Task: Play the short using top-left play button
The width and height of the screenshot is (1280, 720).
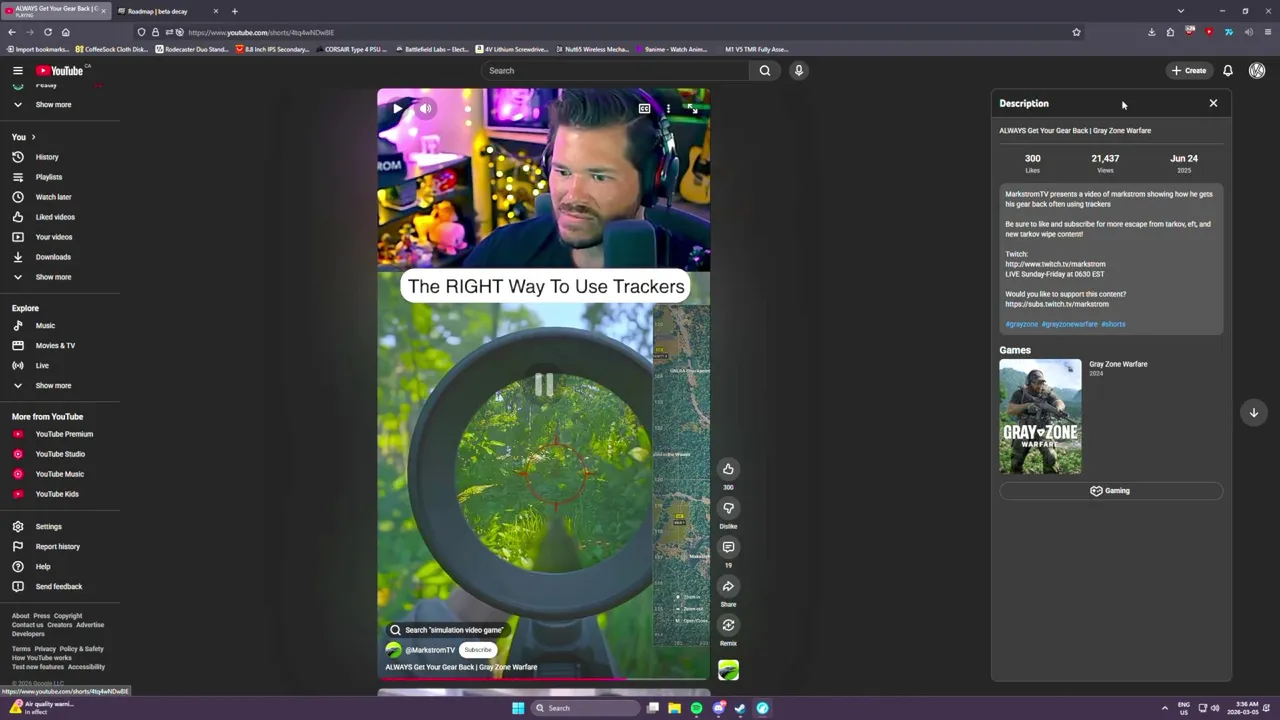Action: [398, 108]
